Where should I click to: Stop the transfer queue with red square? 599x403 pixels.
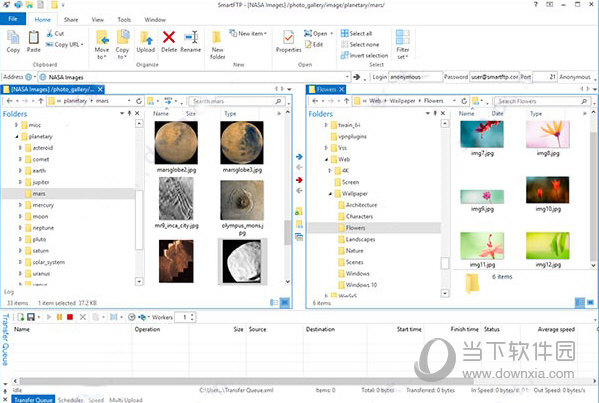tap(70, 317)
